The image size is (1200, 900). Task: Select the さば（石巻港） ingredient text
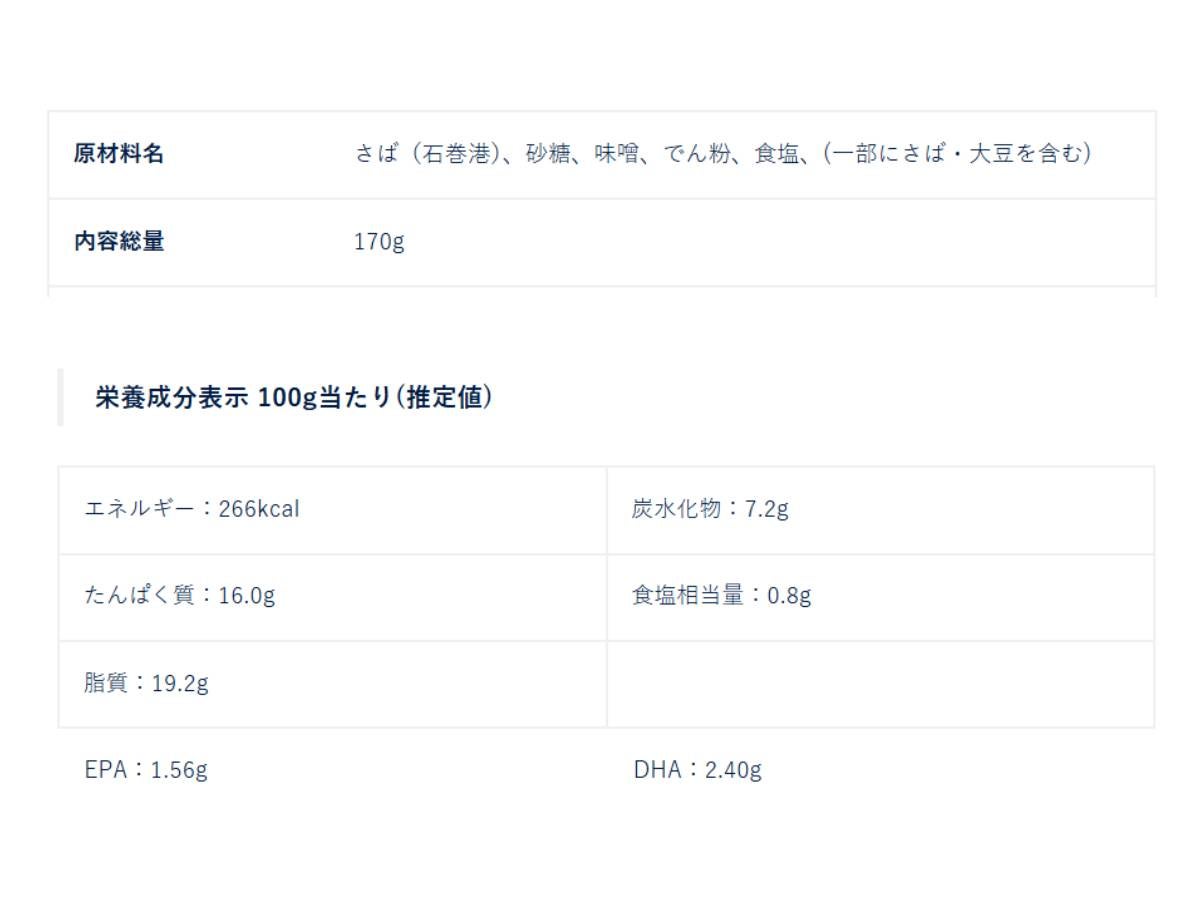(427, 154)
